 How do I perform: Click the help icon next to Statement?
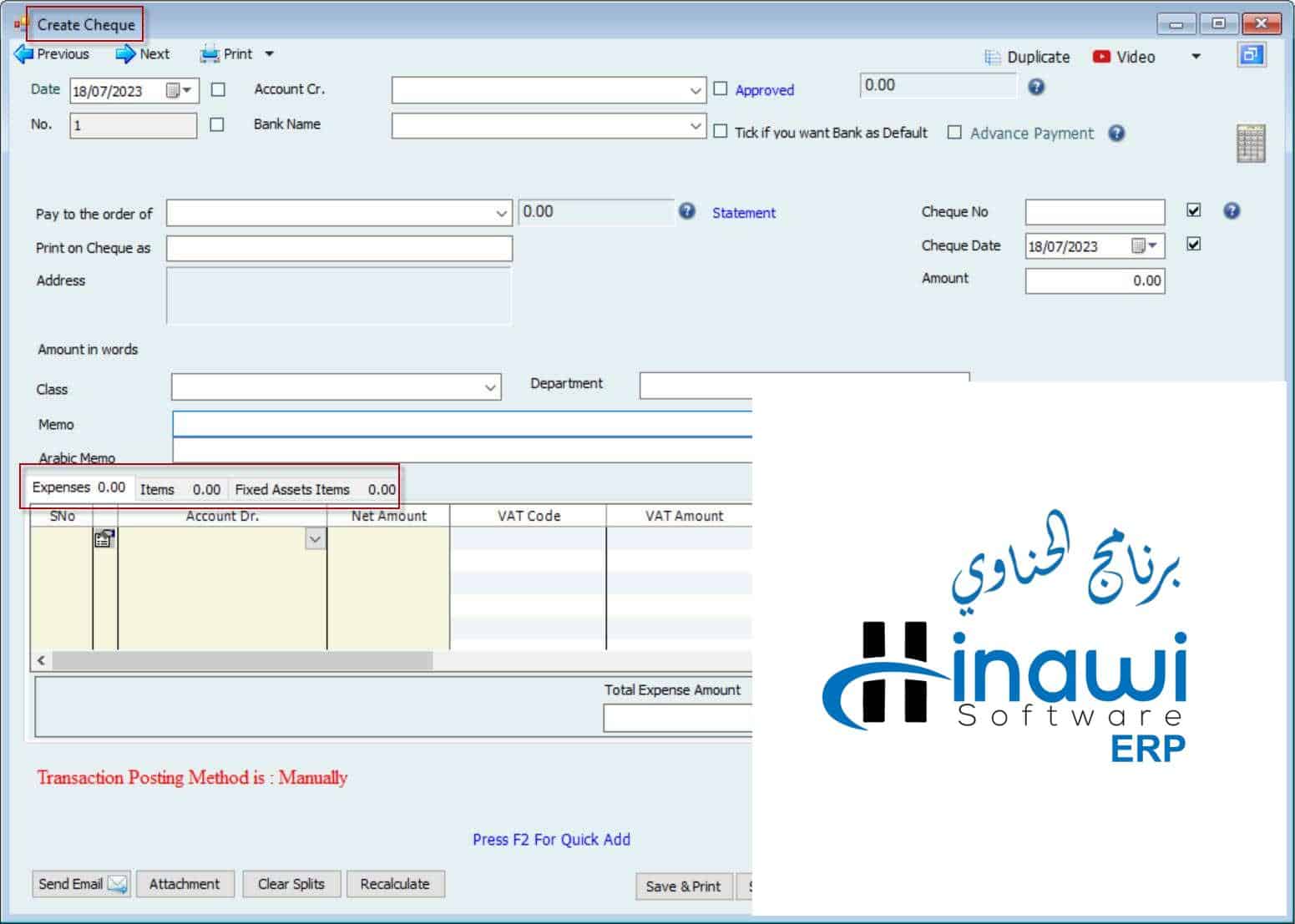pos(686,211)
